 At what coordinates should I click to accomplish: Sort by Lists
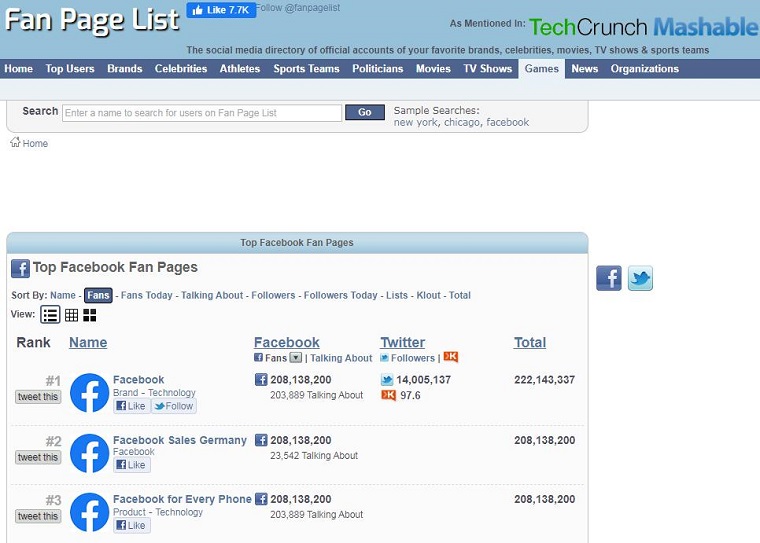[x=397, y=295]
